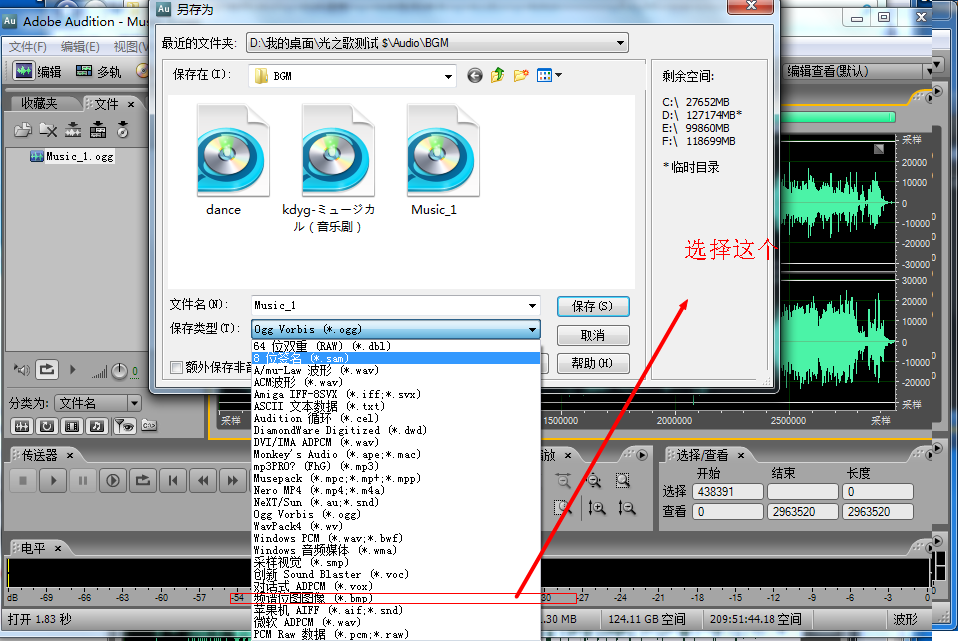Switch to the 文件 panel tab
This screenshot has width=958, height=641.
click(107, 104)
